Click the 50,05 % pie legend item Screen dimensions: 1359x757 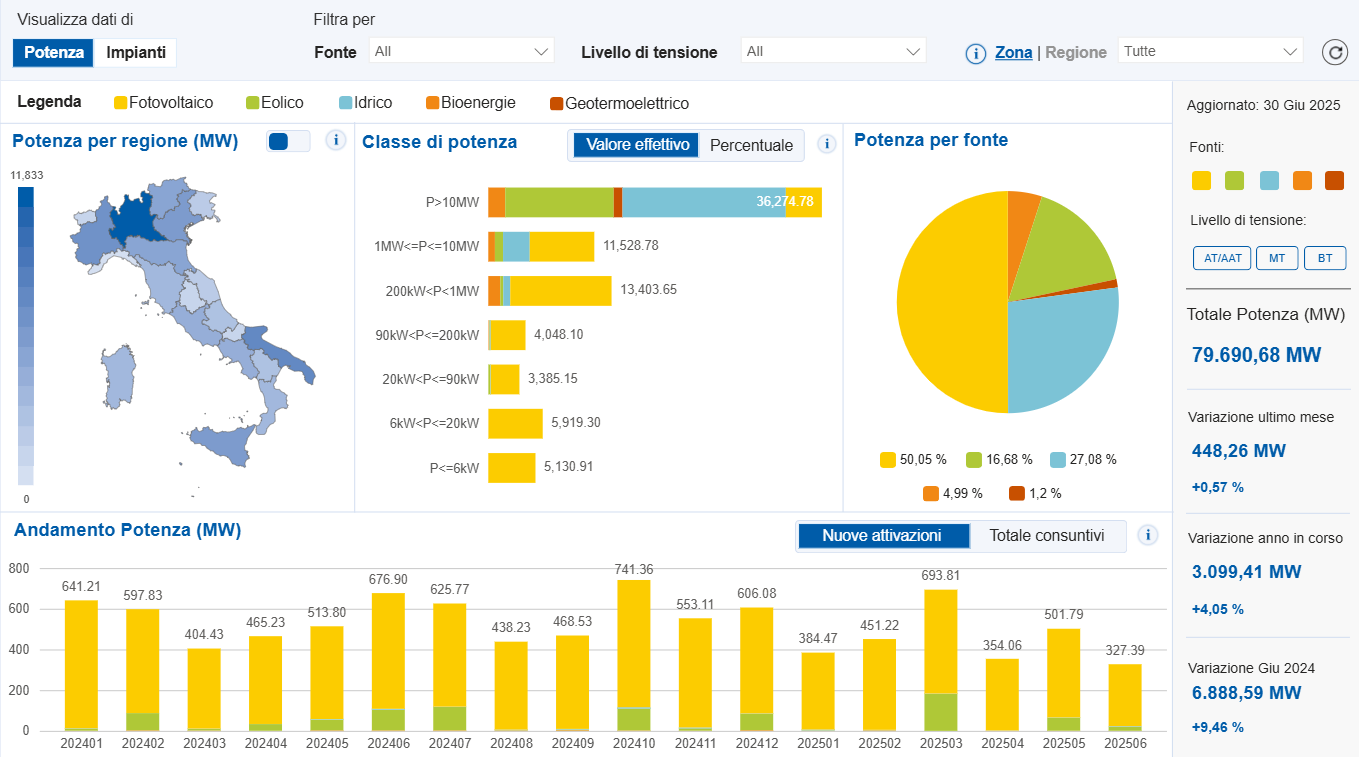point(913,460)
